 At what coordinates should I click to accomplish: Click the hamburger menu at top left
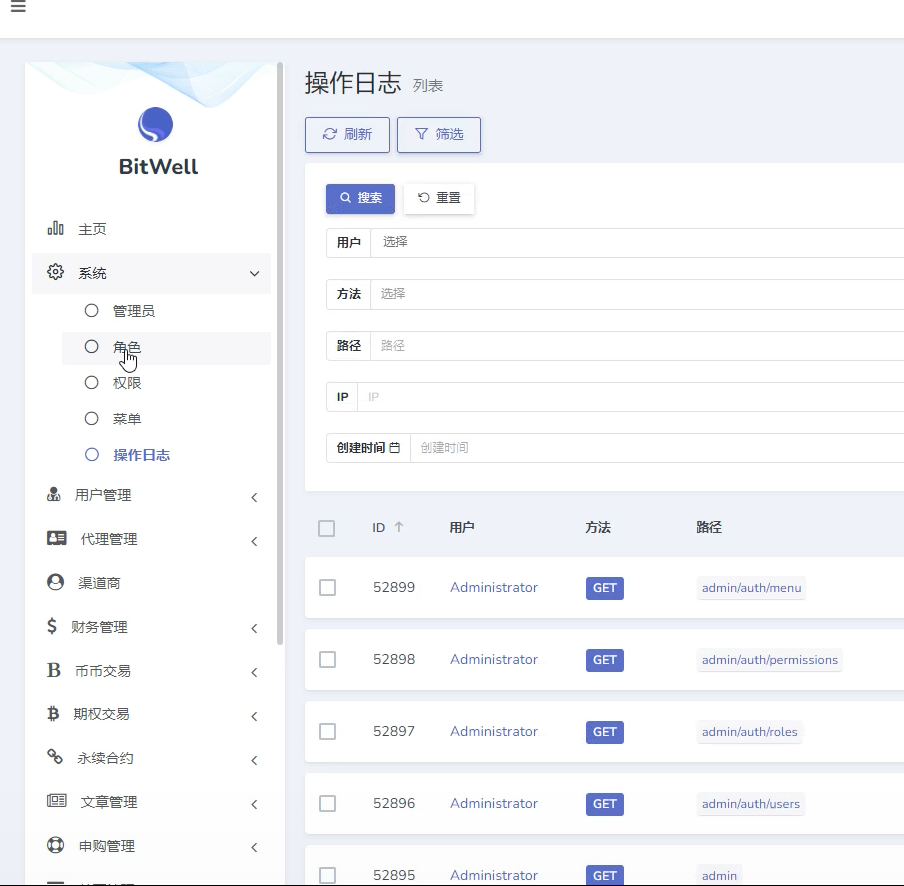coord(16,6)
